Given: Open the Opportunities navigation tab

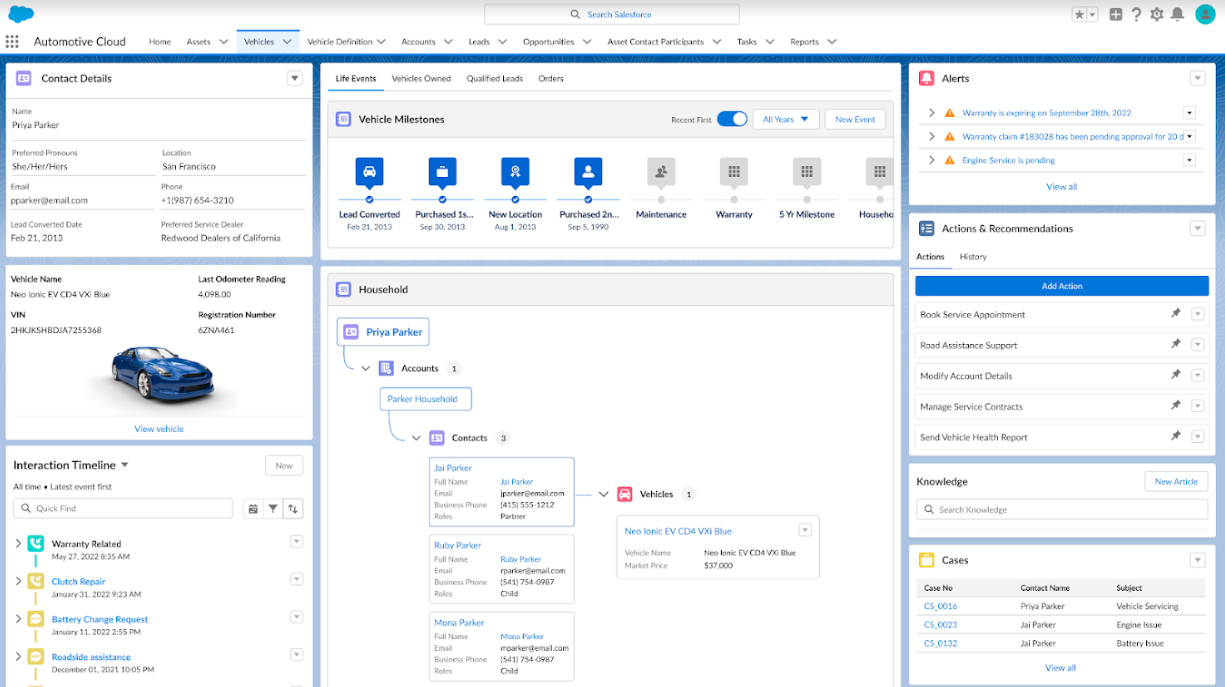Looking at the screenshot, I should pos(548,42).
